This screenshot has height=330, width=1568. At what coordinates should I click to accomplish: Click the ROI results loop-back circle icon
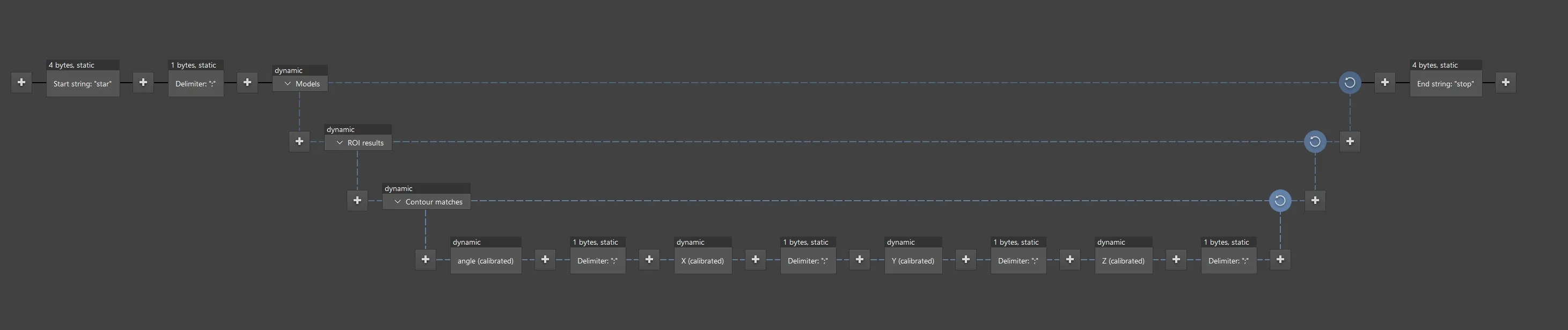click(x=1315, y=141)
